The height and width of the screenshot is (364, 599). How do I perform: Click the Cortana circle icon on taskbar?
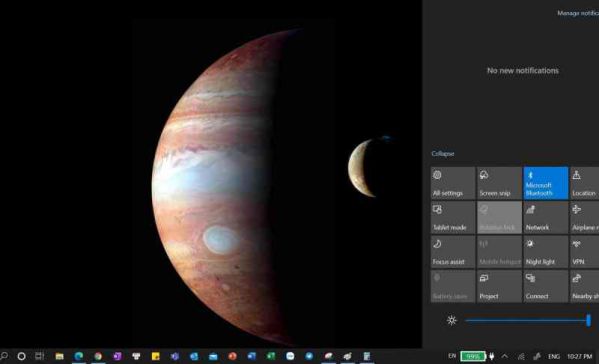pos(21,356)
